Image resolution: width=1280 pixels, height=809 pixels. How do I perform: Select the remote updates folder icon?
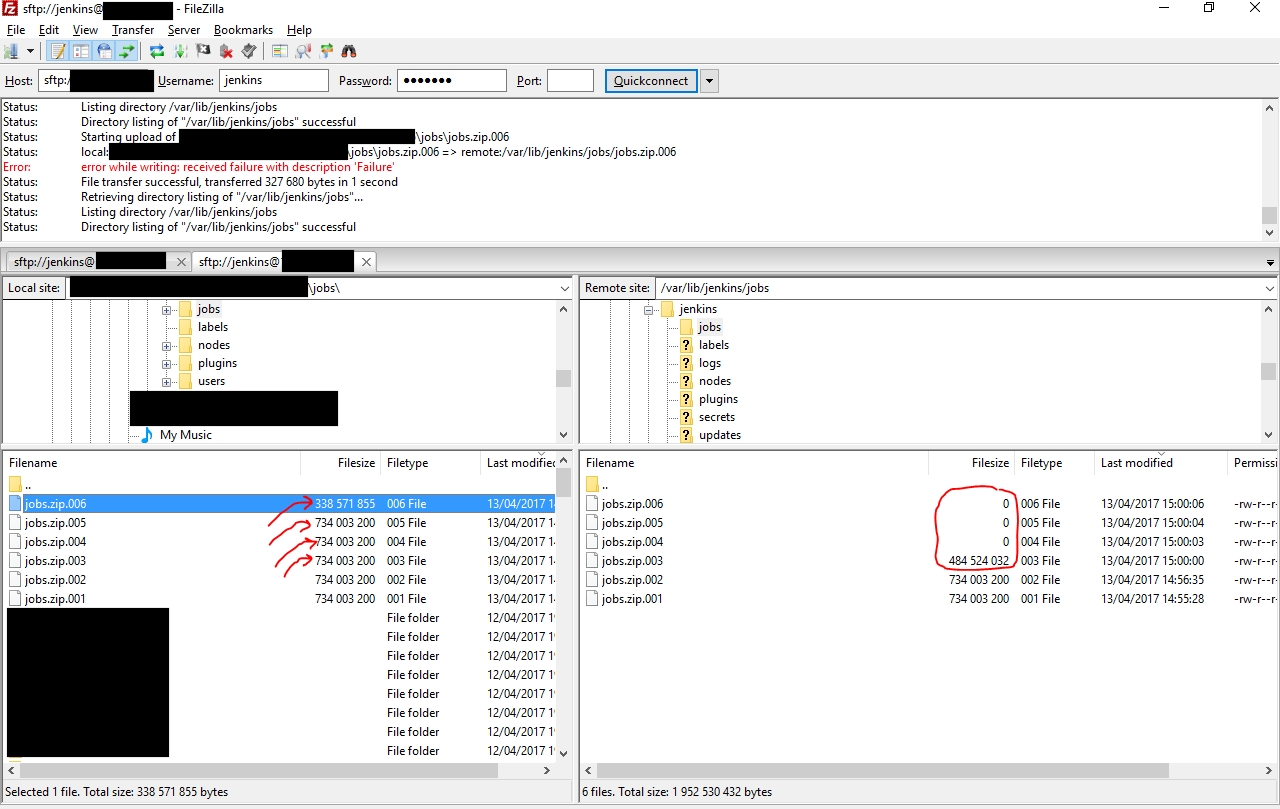686,435
